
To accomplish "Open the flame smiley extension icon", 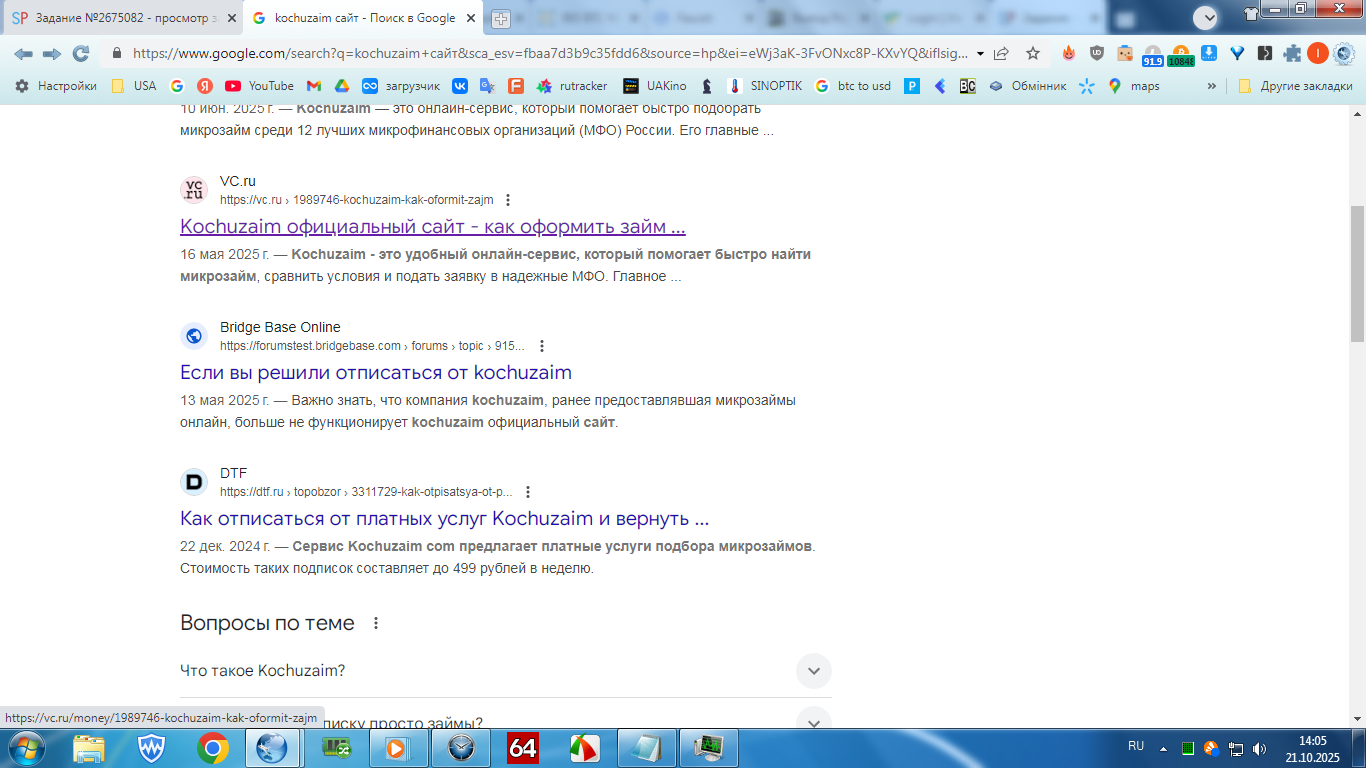I will (x=1069, y=54).
